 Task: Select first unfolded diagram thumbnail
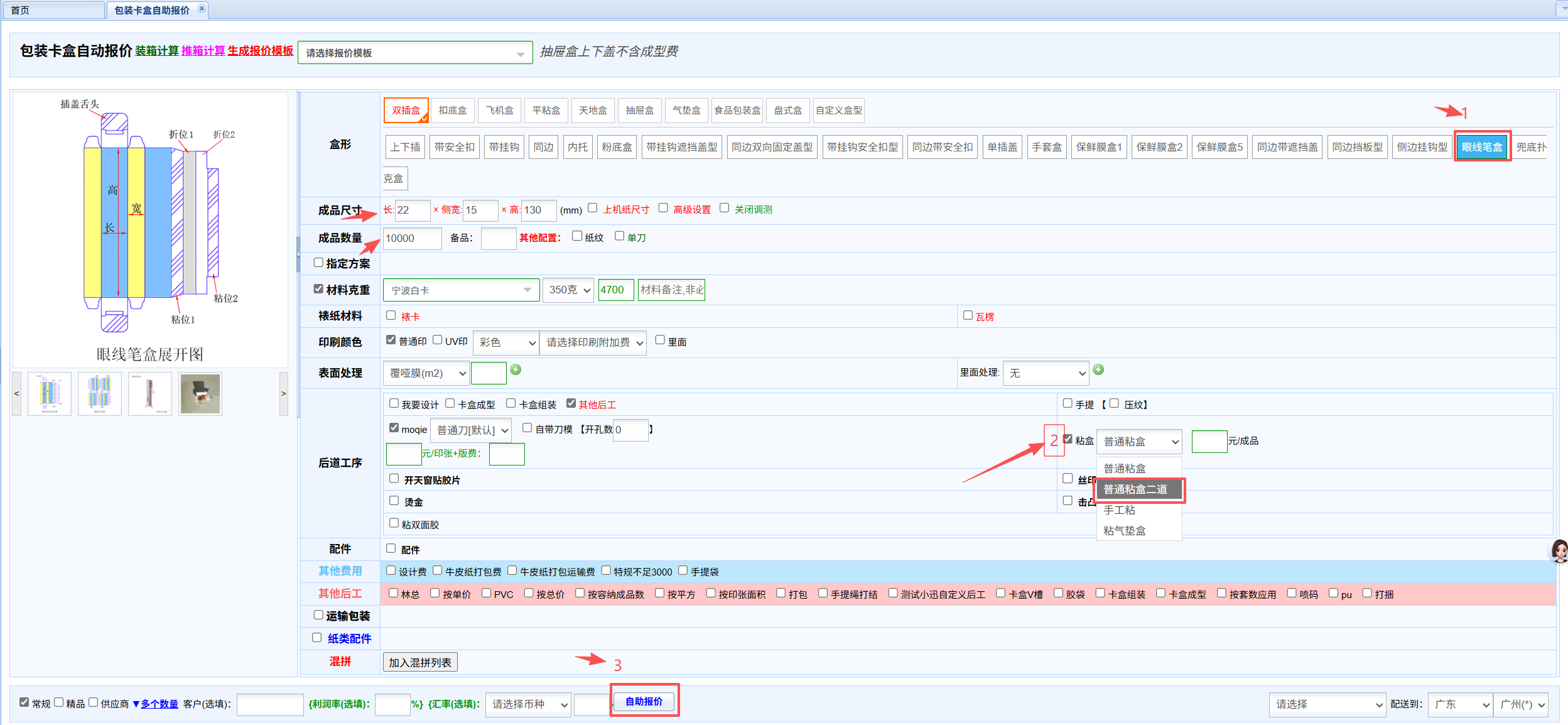pyautogui.click(x=50, y=394)
